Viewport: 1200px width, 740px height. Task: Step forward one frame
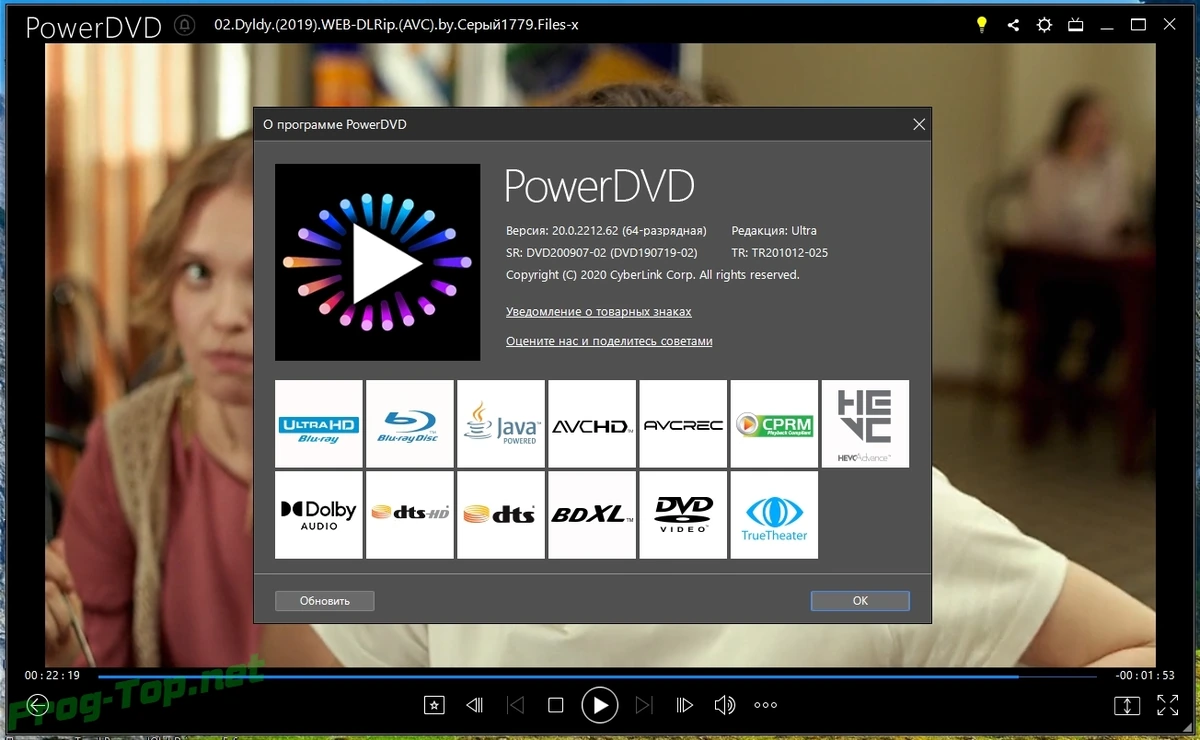click(684, 705)
